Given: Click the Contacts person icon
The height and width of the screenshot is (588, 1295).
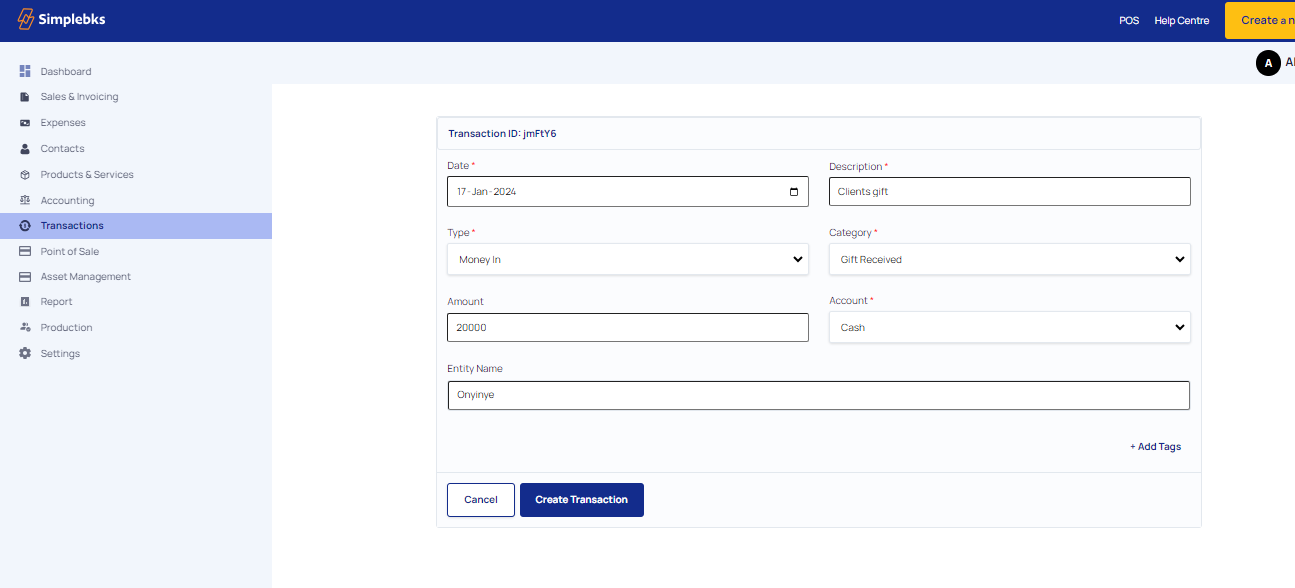Looking at the screenshot, I should click(x=25, y=148).
